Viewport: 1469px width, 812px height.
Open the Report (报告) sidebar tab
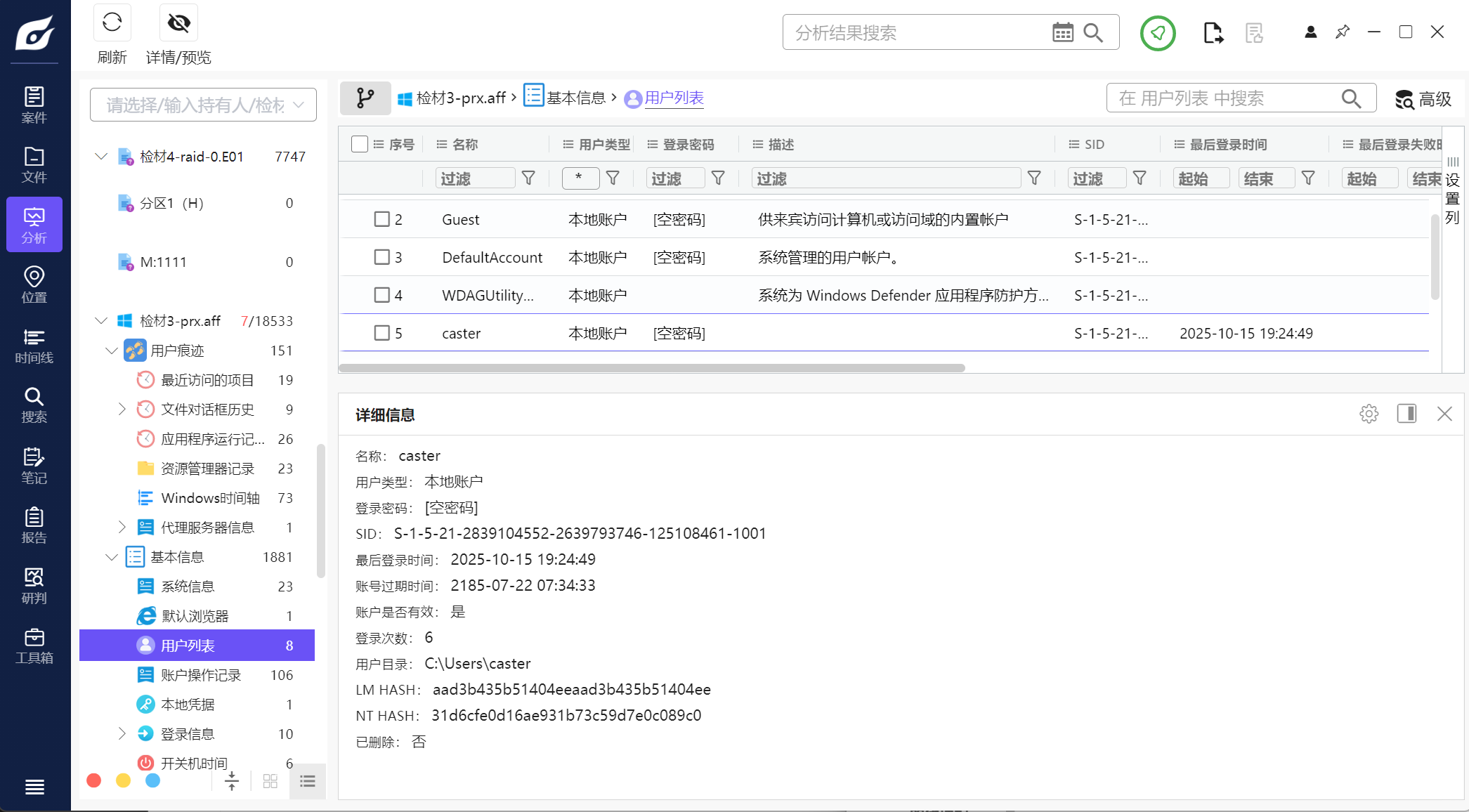[x=34, y=525]
